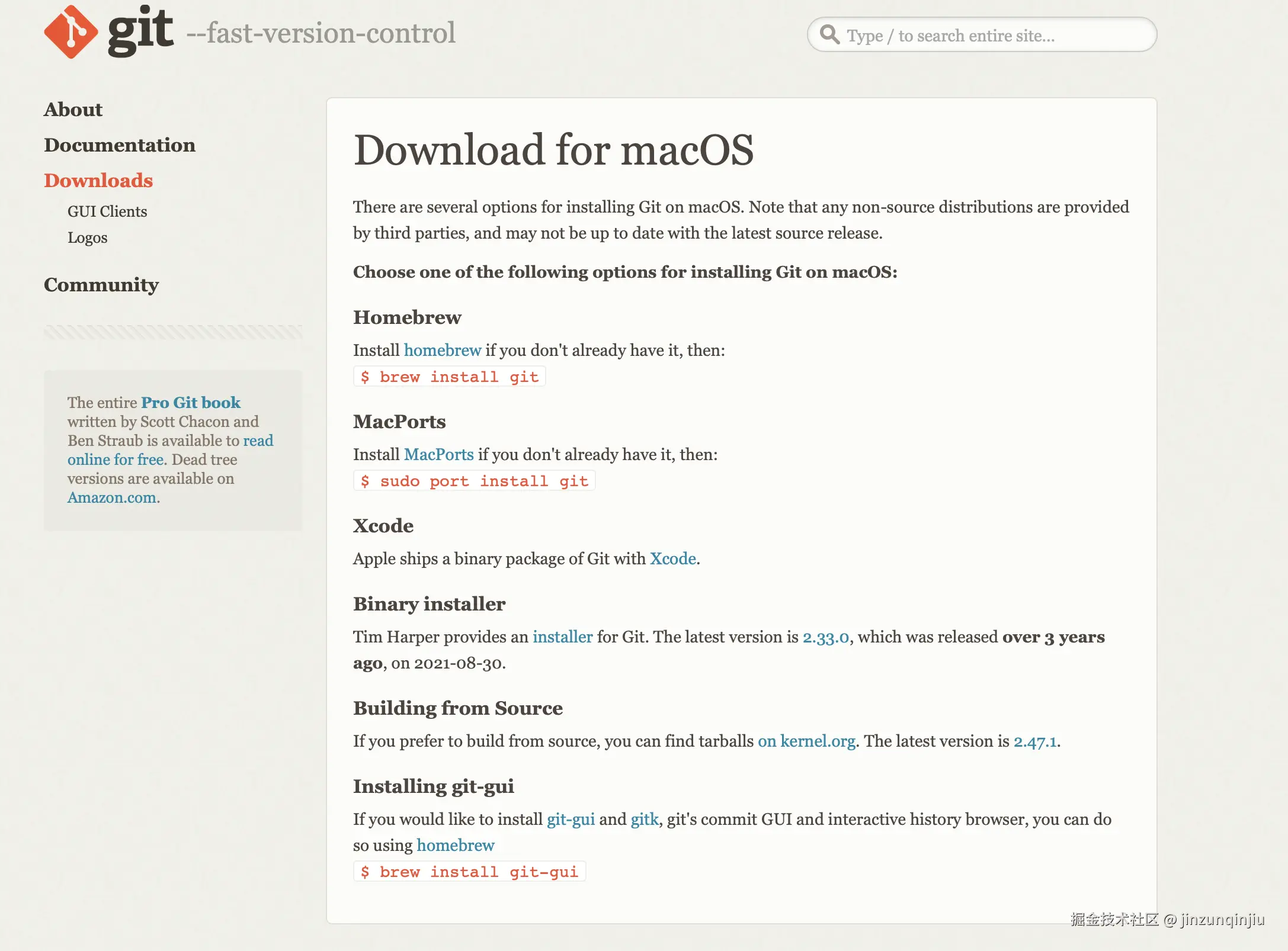Open the Documentation section

[x=120, y=145]
